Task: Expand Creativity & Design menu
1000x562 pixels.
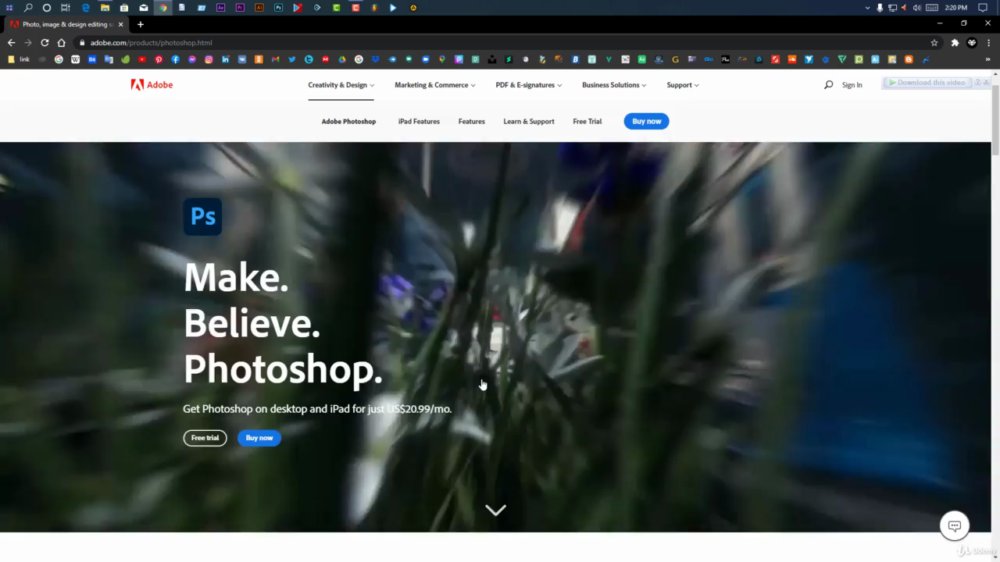Action: pos(341,85)
